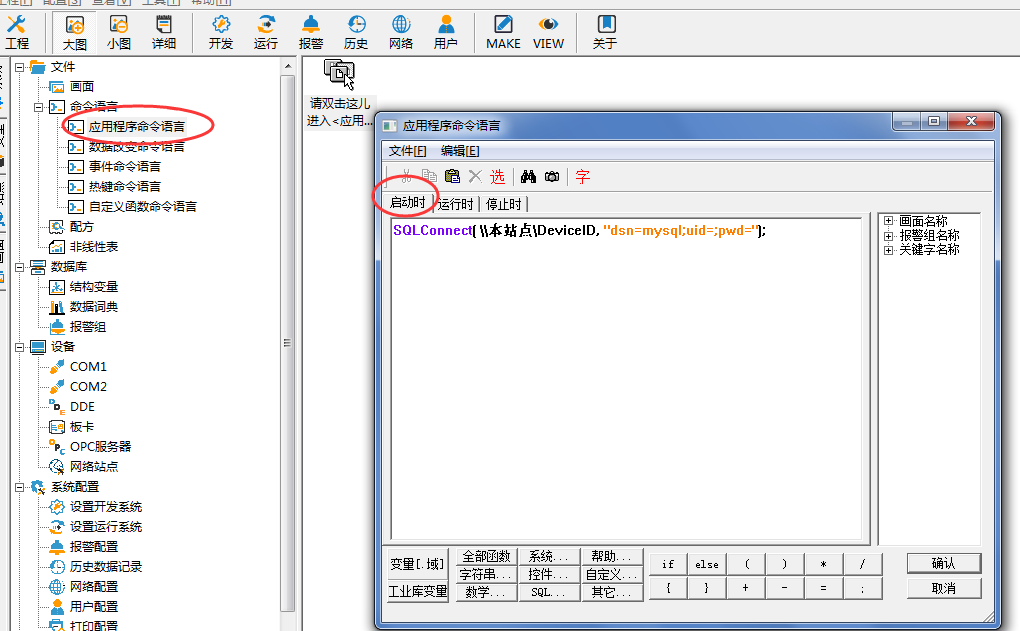1020x631 pixels.
Task: Click the 确认 button
Action: click(x=944, y=563)
